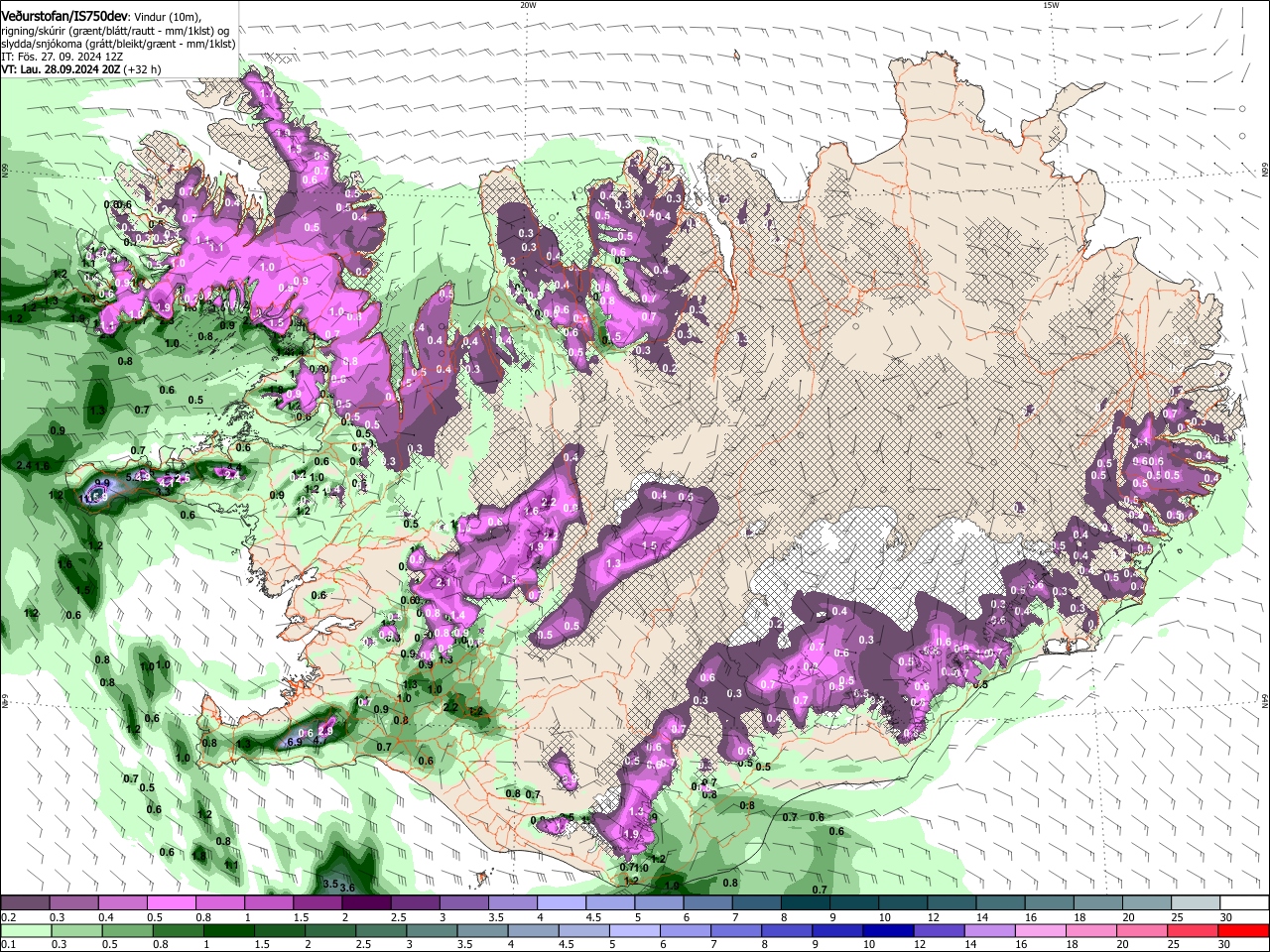The image size is (1270, 952).
Task: Select the bright red 30 rain legend swatch
Action: pyautogui.click(x=1242, y=930)
